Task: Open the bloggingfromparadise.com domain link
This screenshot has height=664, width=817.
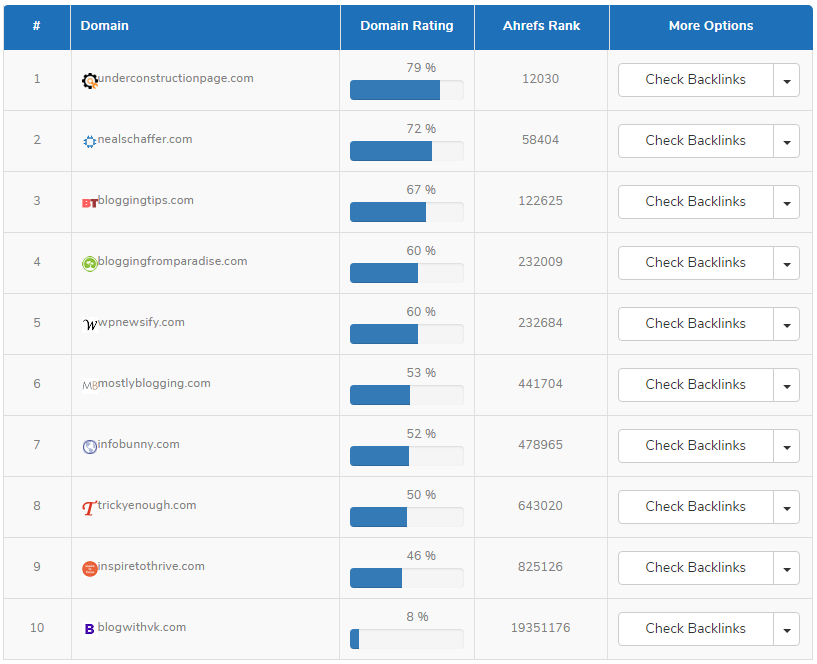Action: 172,261
